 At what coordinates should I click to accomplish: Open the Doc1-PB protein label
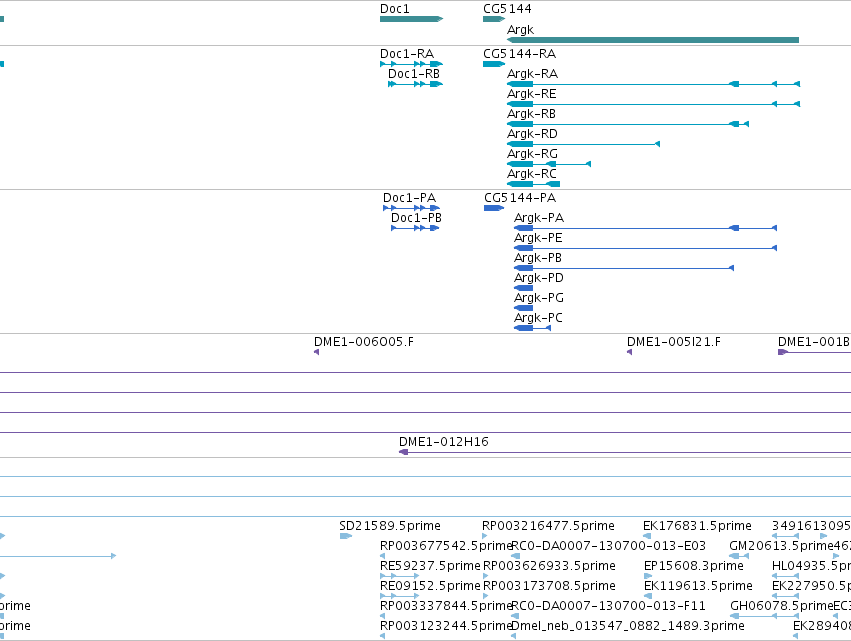pyautogui.click(x=416, y=218)
